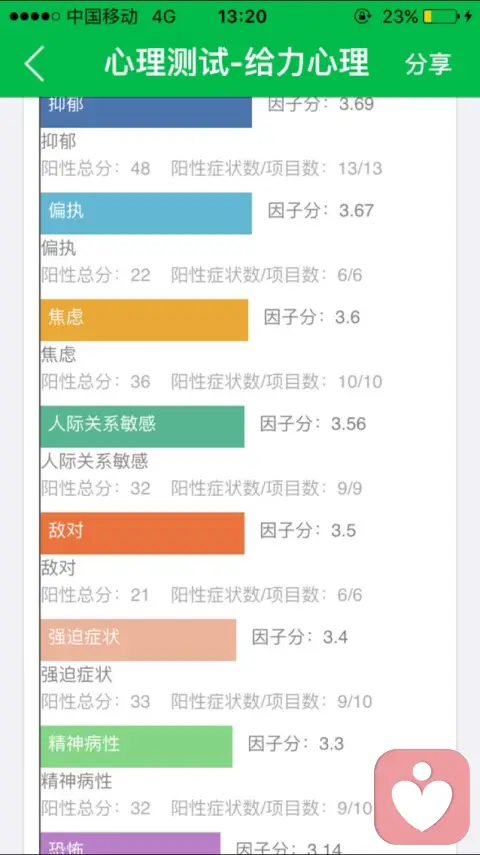Select the dark blue 抑郁 bar

point(146,112)
